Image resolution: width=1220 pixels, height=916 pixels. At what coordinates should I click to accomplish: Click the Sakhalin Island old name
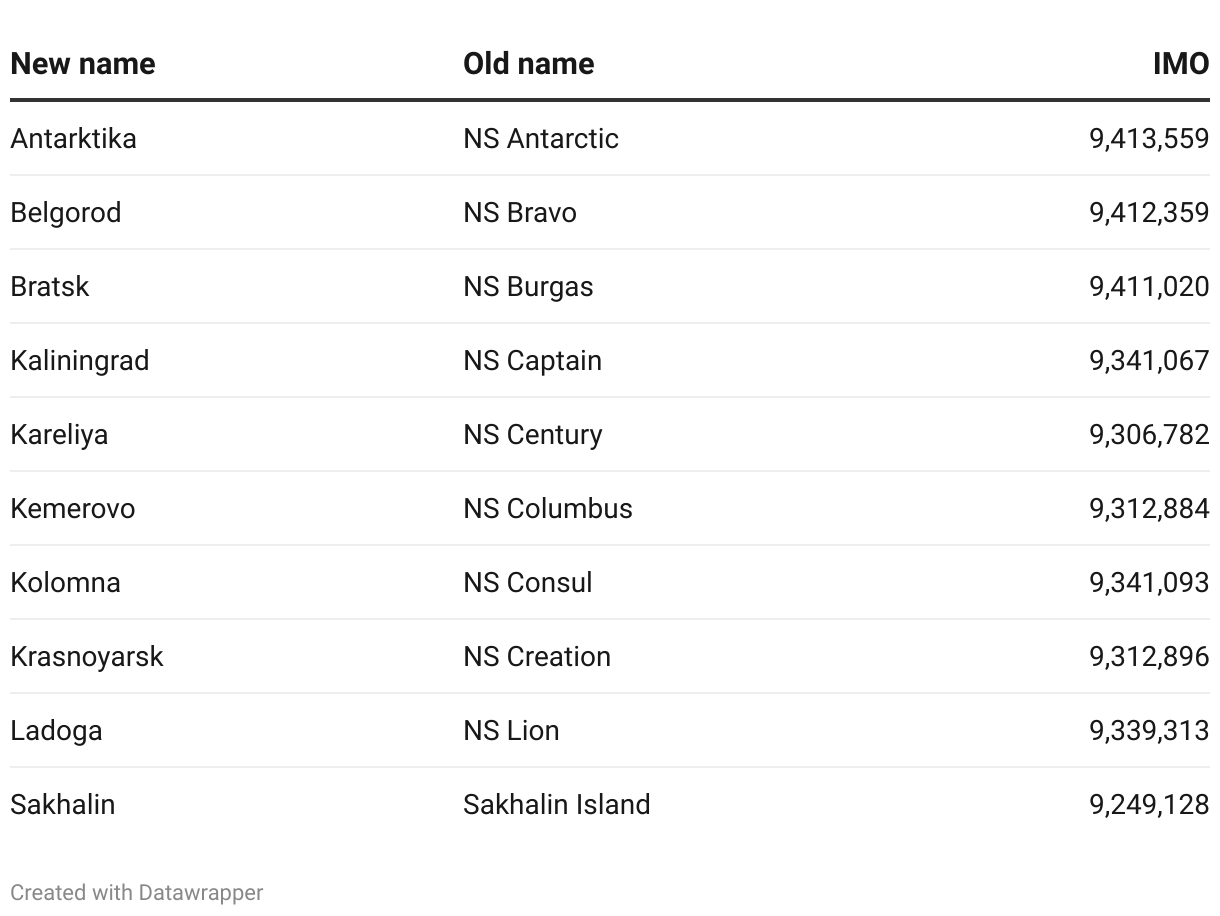click(557, 804)
